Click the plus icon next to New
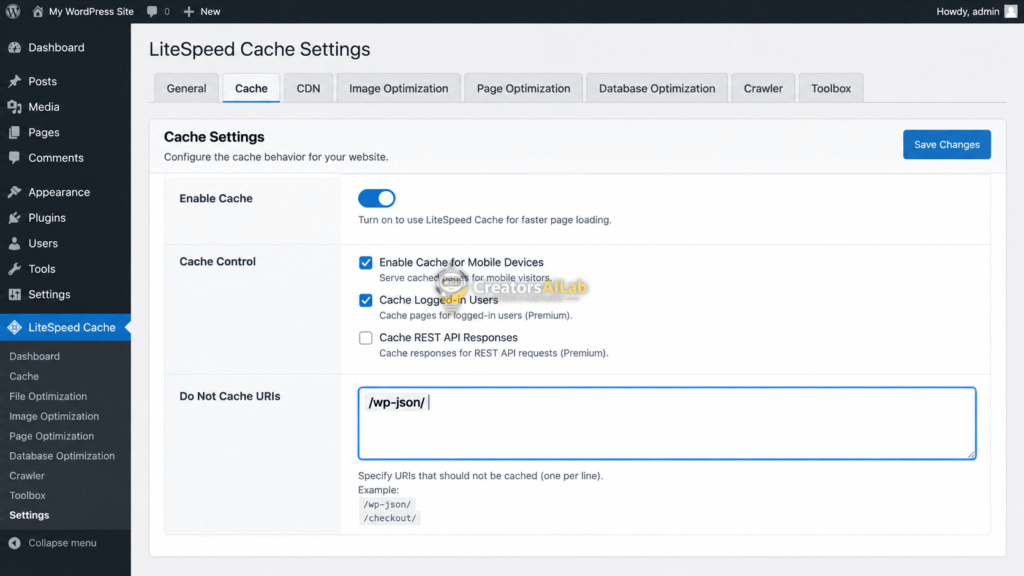This screenshot has width=1024, height=576. coord(189,11)
